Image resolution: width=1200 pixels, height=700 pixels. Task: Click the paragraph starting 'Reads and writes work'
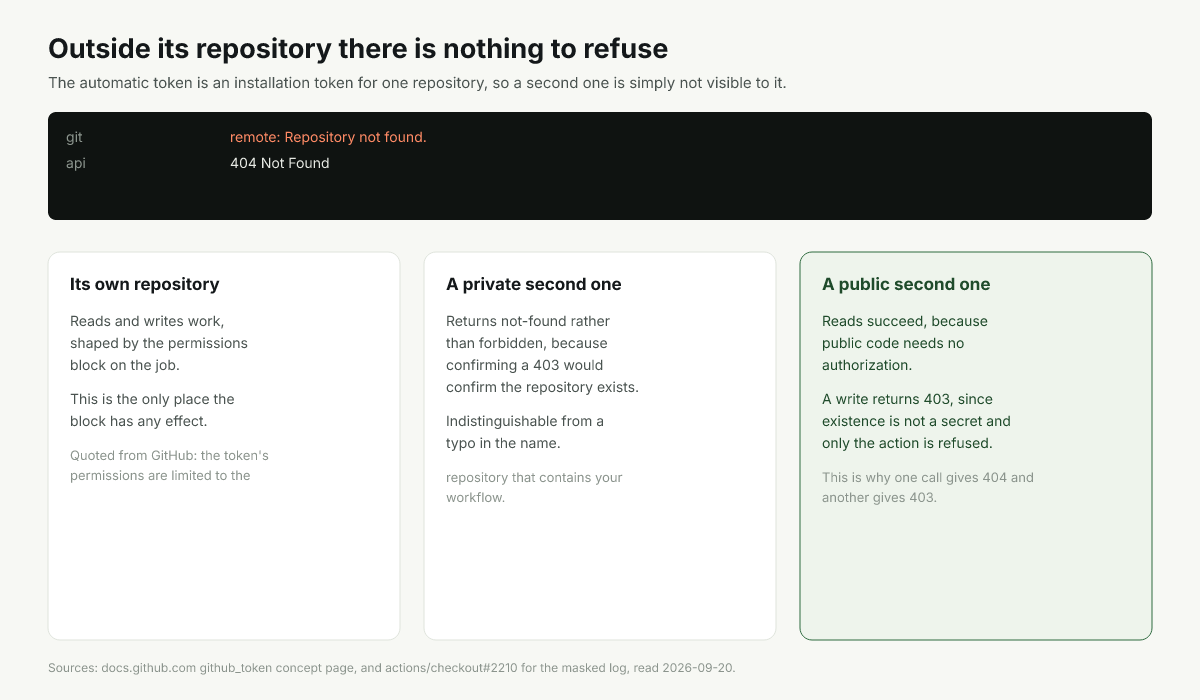point(159,343)
